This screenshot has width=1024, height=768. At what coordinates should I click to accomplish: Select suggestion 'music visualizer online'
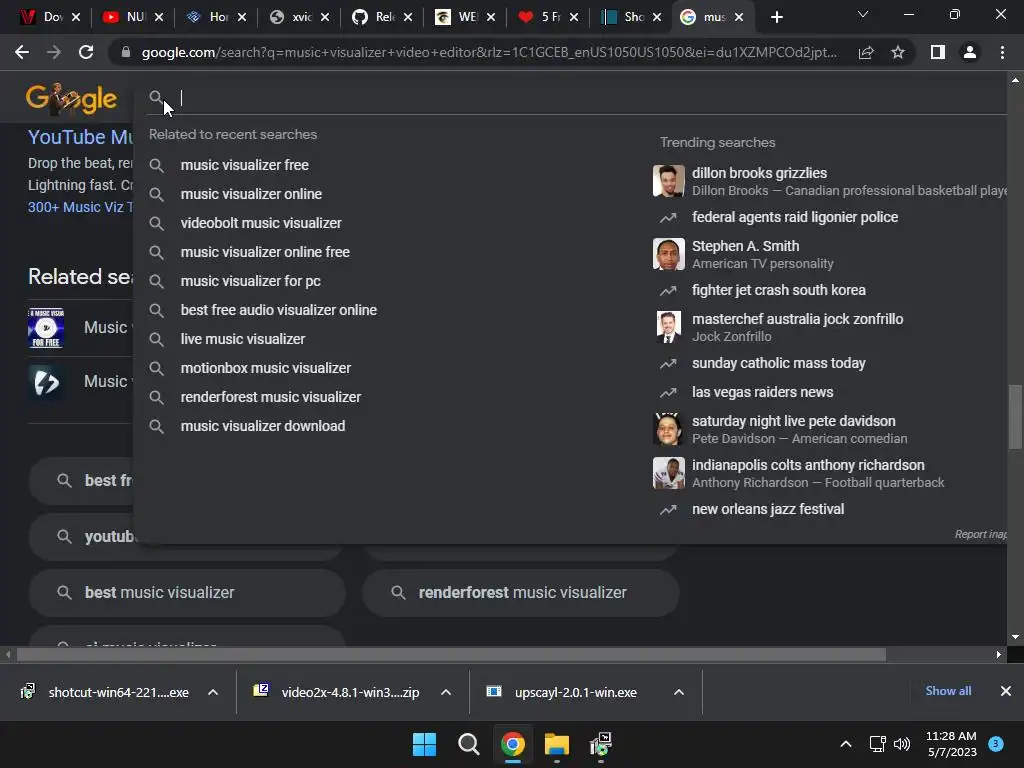click(251, 194)
